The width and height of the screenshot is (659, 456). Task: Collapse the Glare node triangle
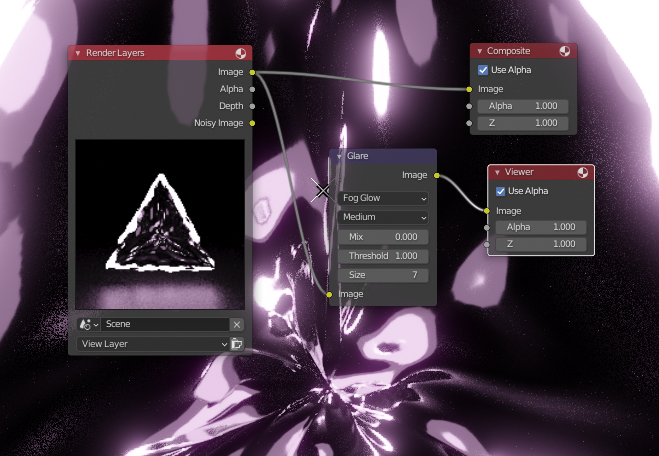(339, 156)
